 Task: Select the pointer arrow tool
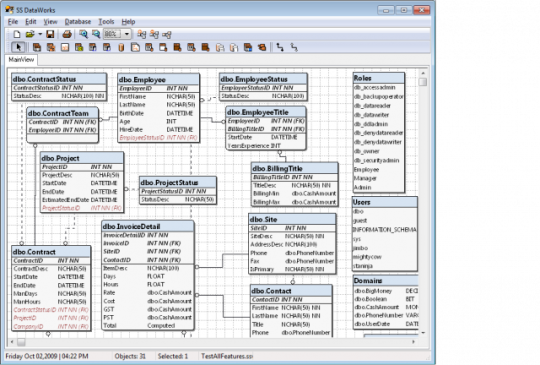(18, 47)
